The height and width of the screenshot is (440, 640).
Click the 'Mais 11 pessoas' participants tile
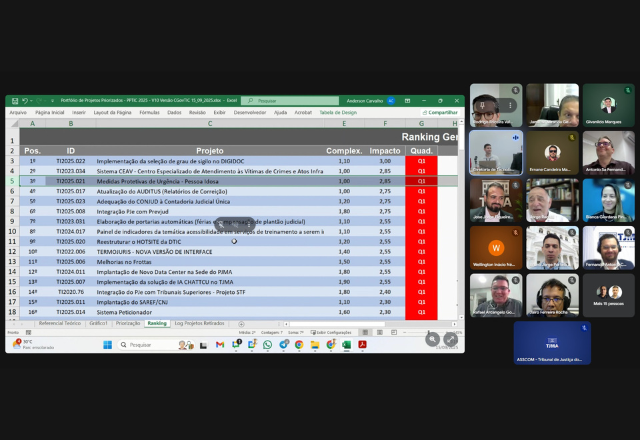608,296
